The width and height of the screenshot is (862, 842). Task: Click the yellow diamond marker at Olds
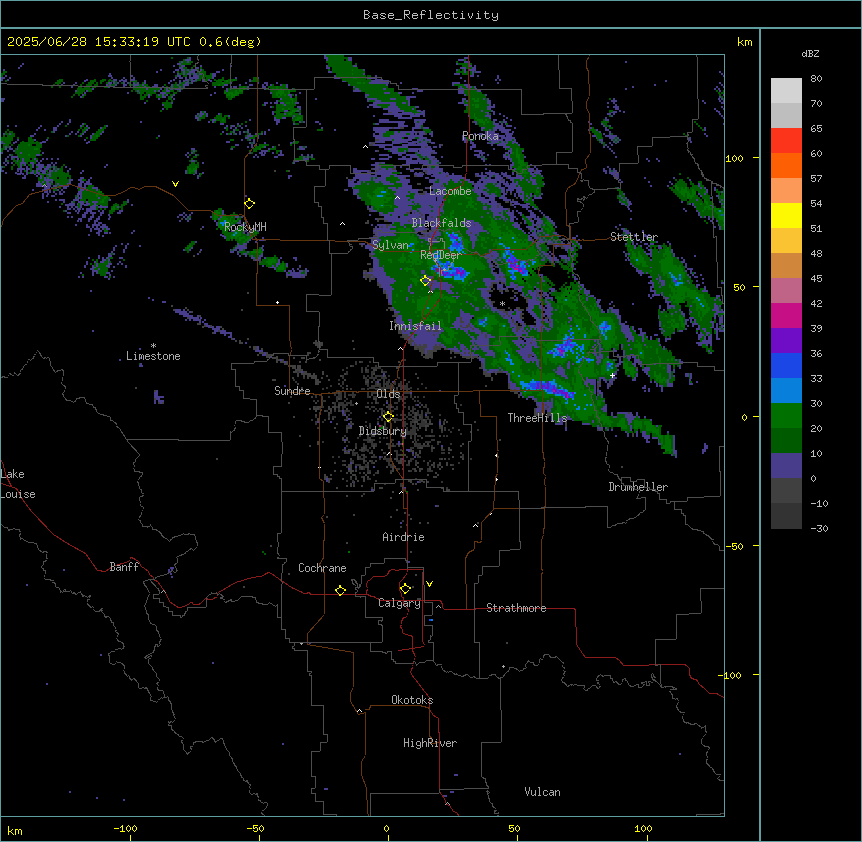[x=388, y=417]
